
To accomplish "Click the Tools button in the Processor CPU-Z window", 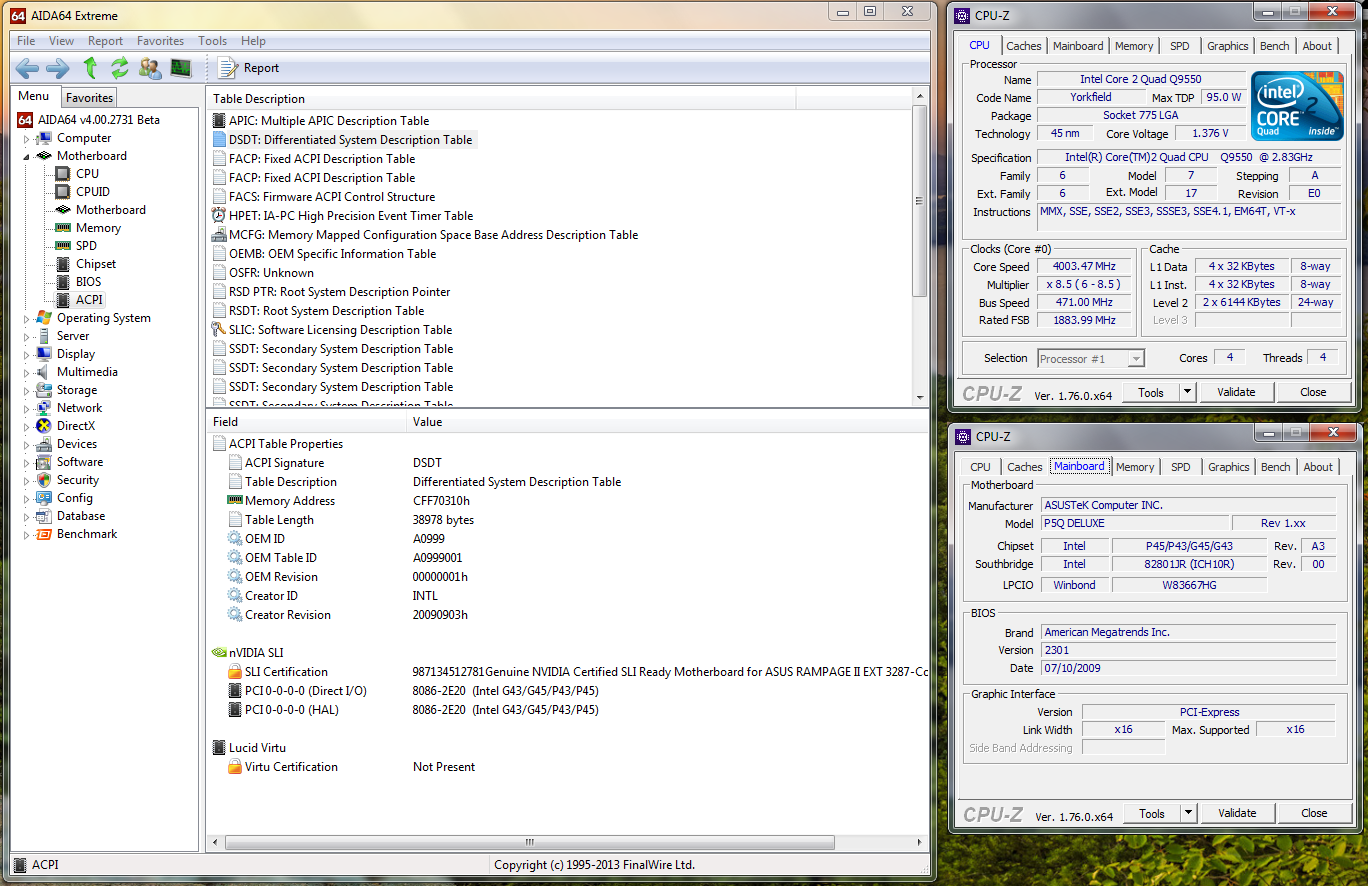I will coord(1151,392).
